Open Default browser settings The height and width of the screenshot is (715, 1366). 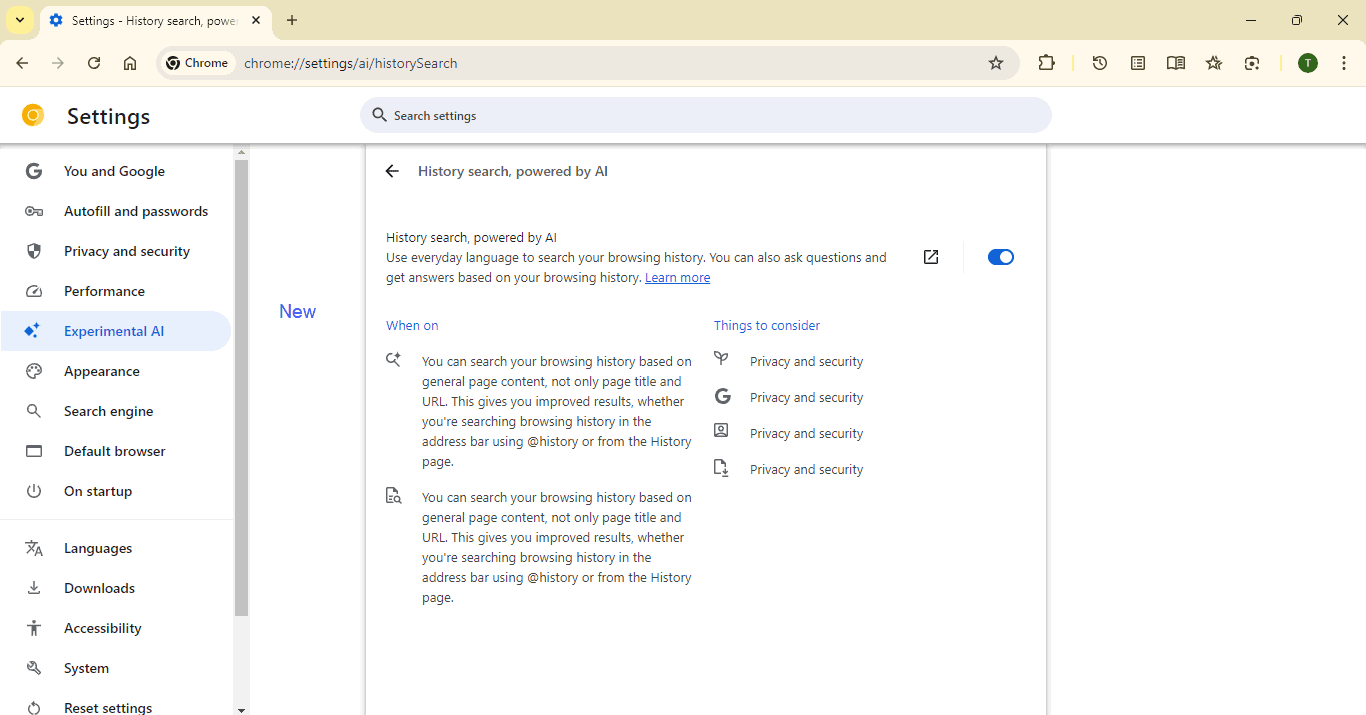116,451
